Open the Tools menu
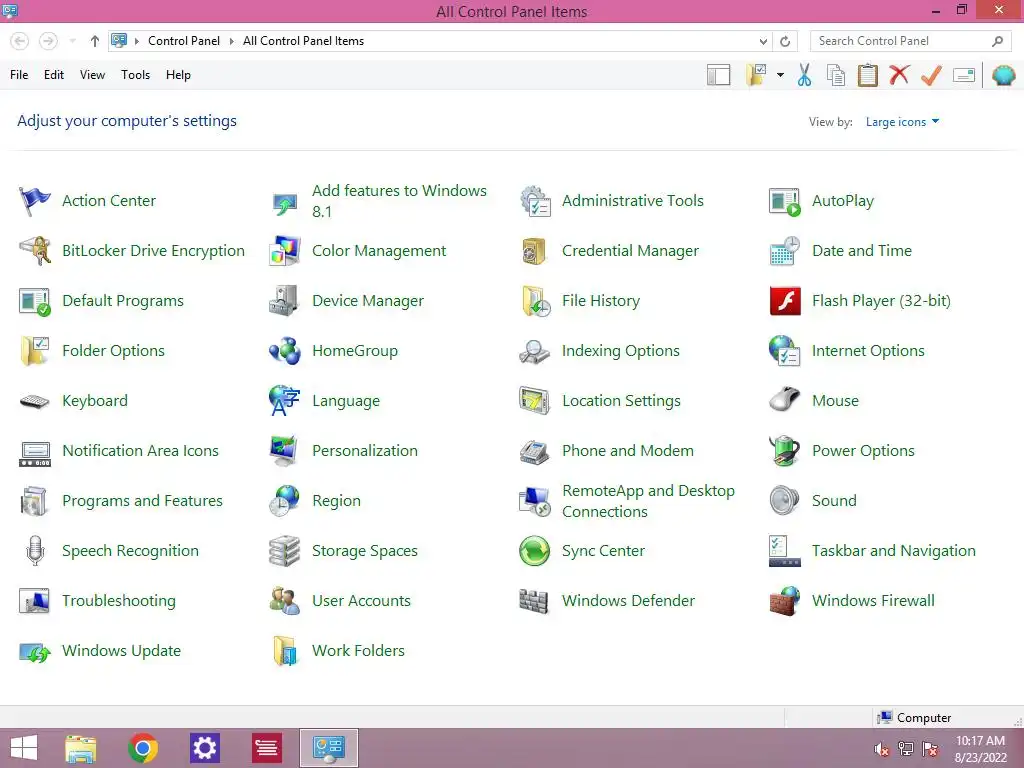1024x768 pixels. coord(135,75)
